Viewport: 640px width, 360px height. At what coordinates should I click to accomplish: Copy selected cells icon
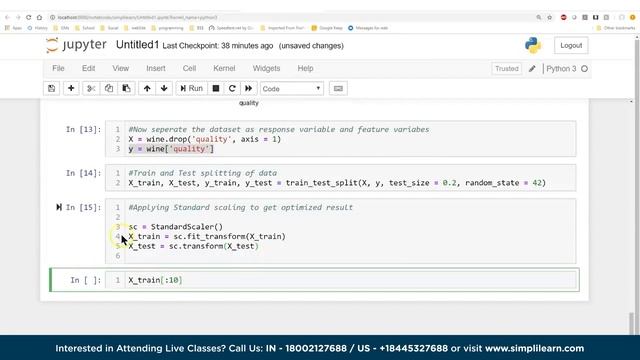click(109, 89)
